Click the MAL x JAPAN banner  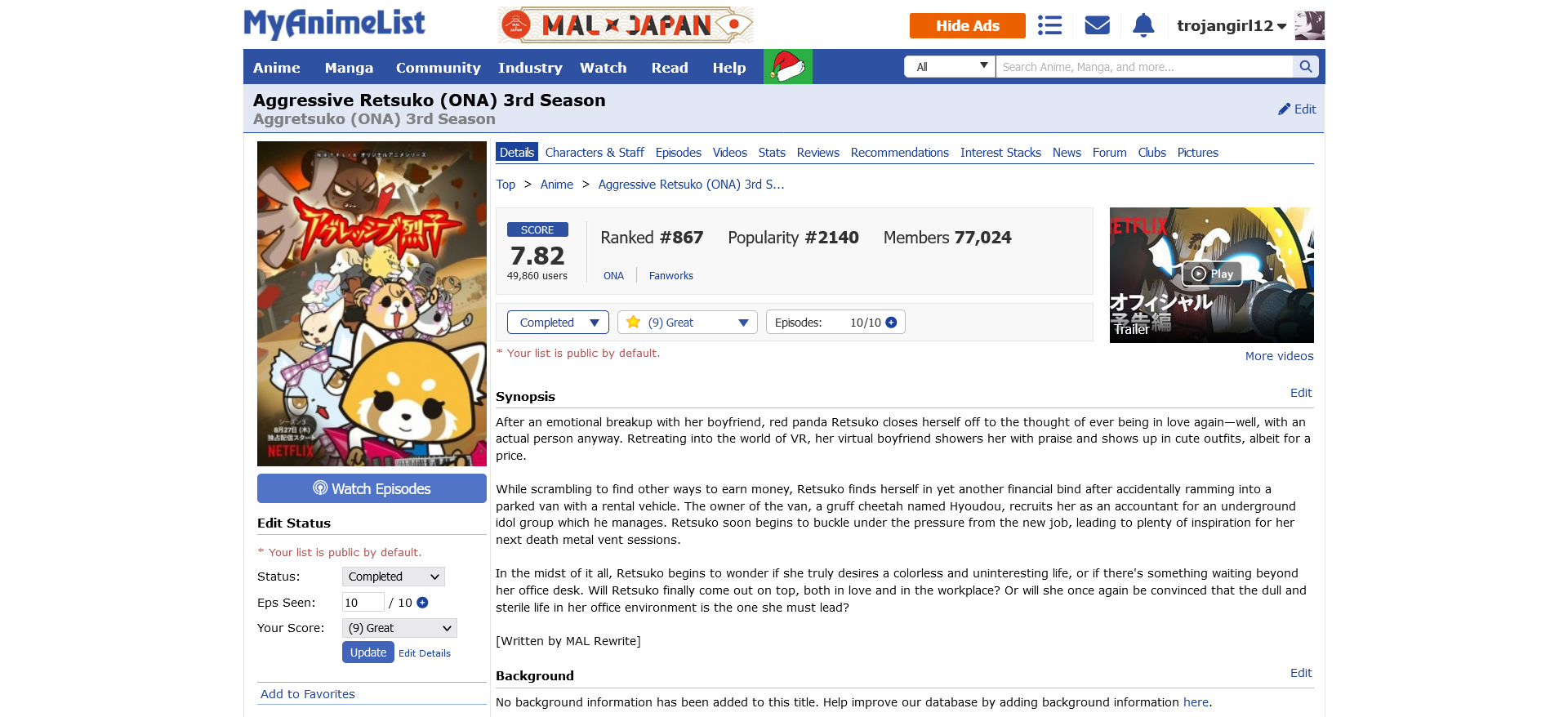626,25
